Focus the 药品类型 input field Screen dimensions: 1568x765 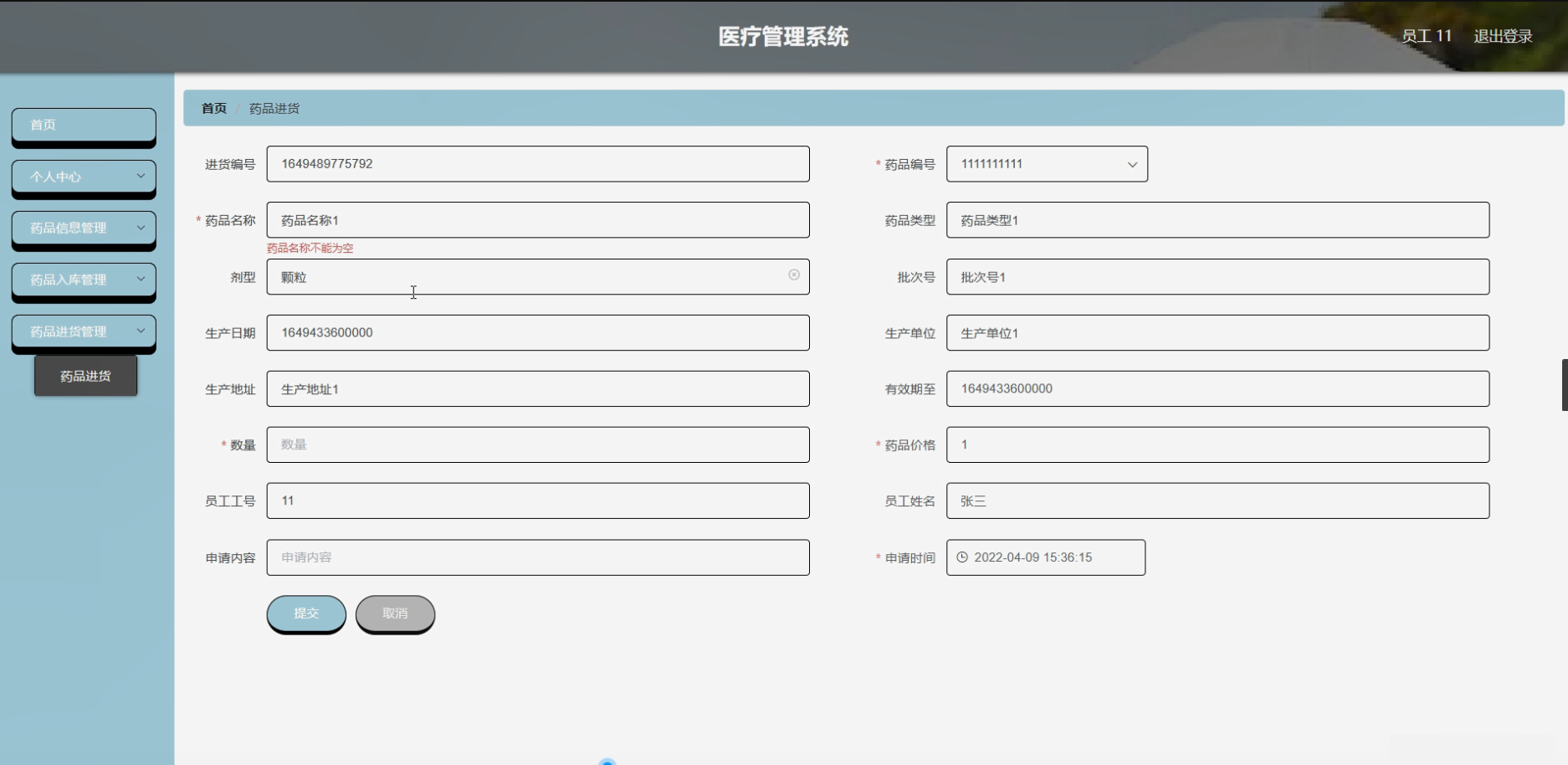1217,220
